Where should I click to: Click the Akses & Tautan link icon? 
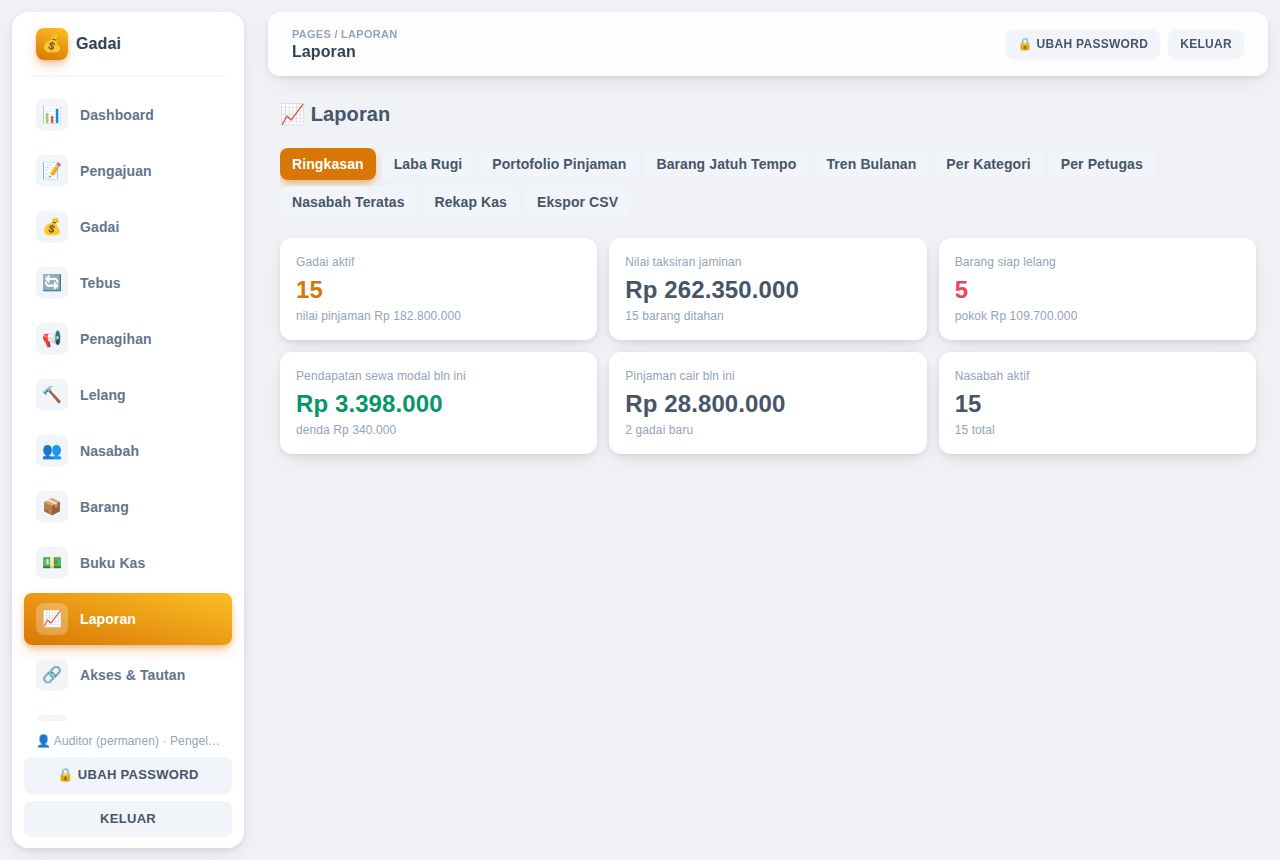click(x=52, y=675)
